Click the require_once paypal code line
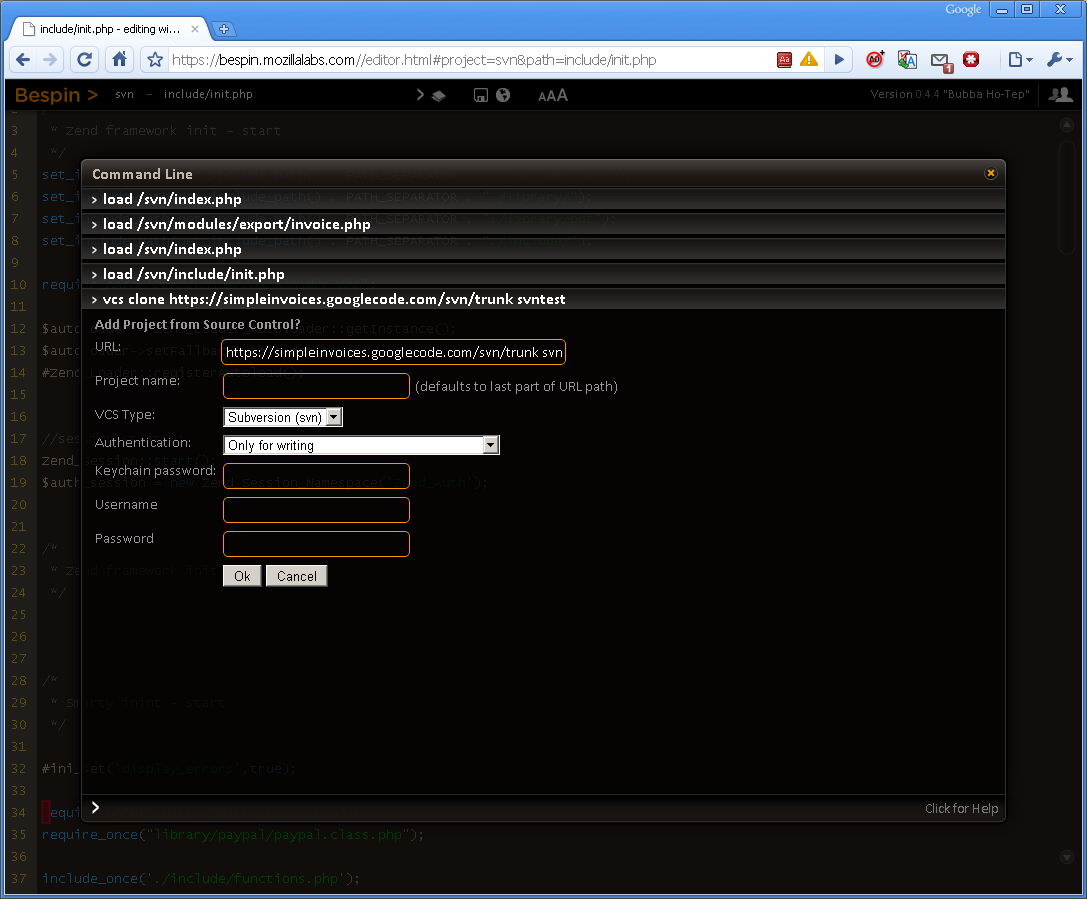This screenshot has width=1087, height=899. [232, 835]
